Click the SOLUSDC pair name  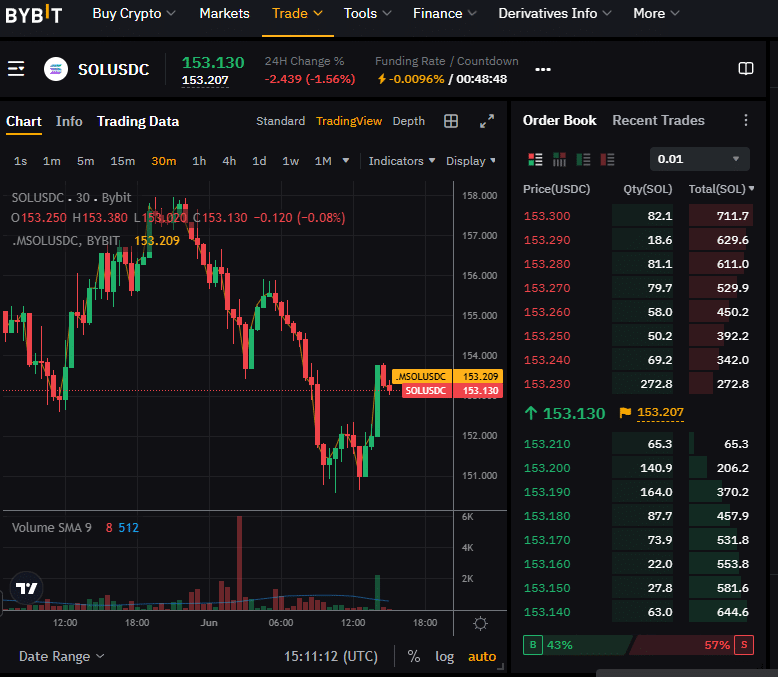[x=113, y=69]
